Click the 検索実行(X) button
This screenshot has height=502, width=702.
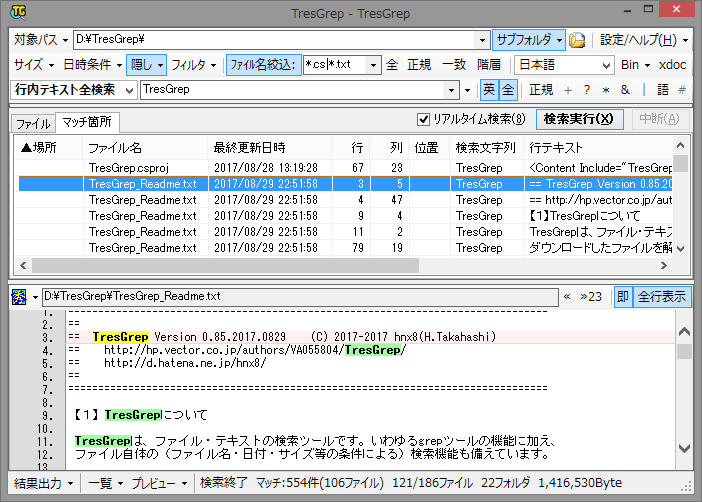(579, 119)
